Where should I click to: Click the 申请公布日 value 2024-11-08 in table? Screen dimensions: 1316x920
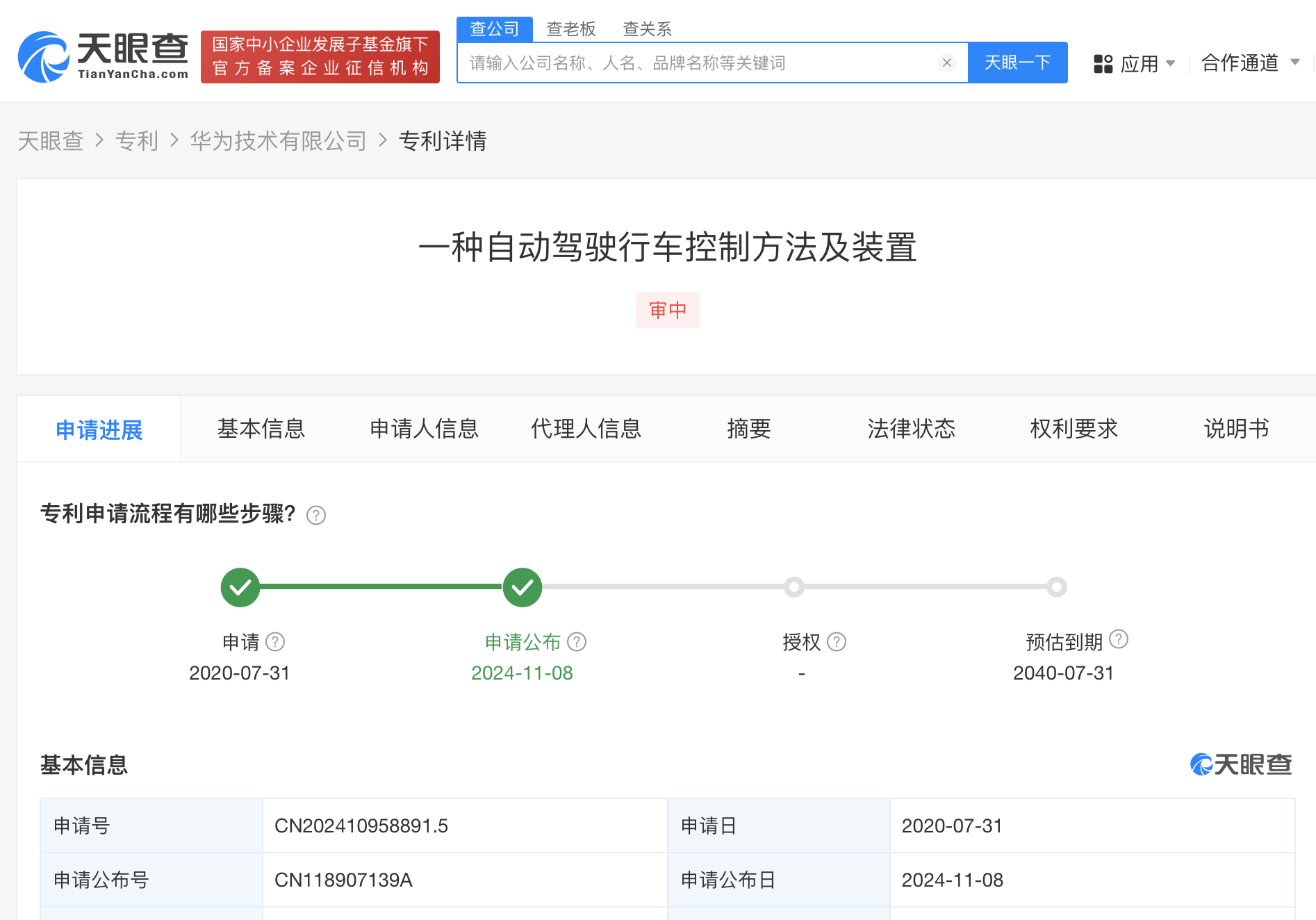point(952,880)
